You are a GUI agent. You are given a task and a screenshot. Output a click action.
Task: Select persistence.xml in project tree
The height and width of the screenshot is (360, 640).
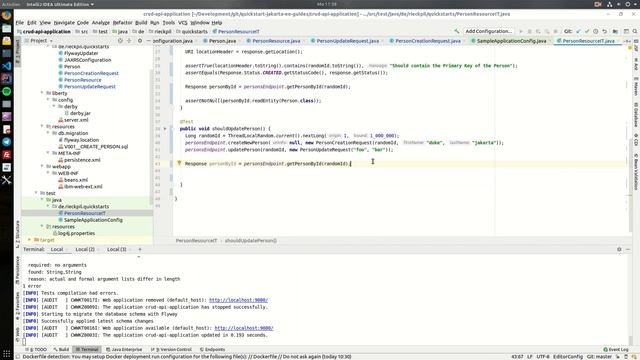pos(82,160)
